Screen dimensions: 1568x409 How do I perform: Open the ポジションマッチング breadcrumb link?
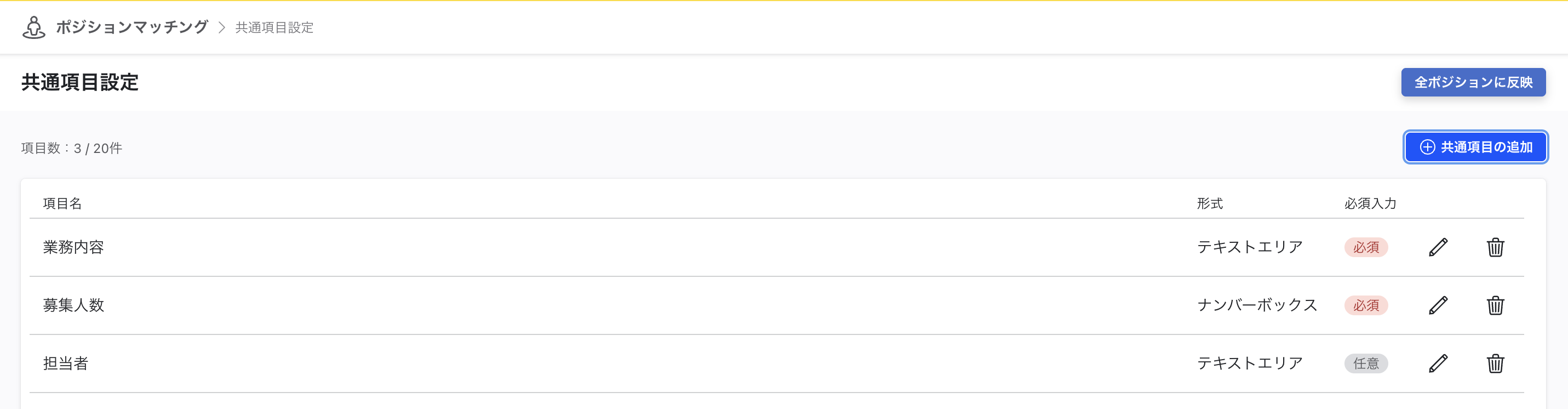(132, 27)
